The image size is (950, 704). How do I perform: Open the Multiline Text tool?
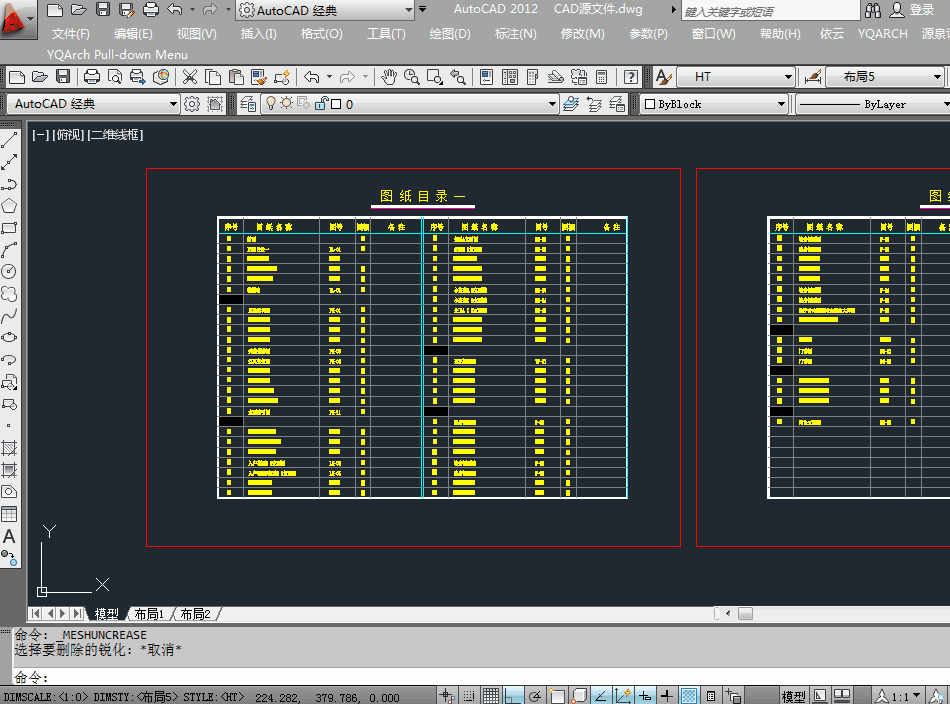(x=9, y=537)
